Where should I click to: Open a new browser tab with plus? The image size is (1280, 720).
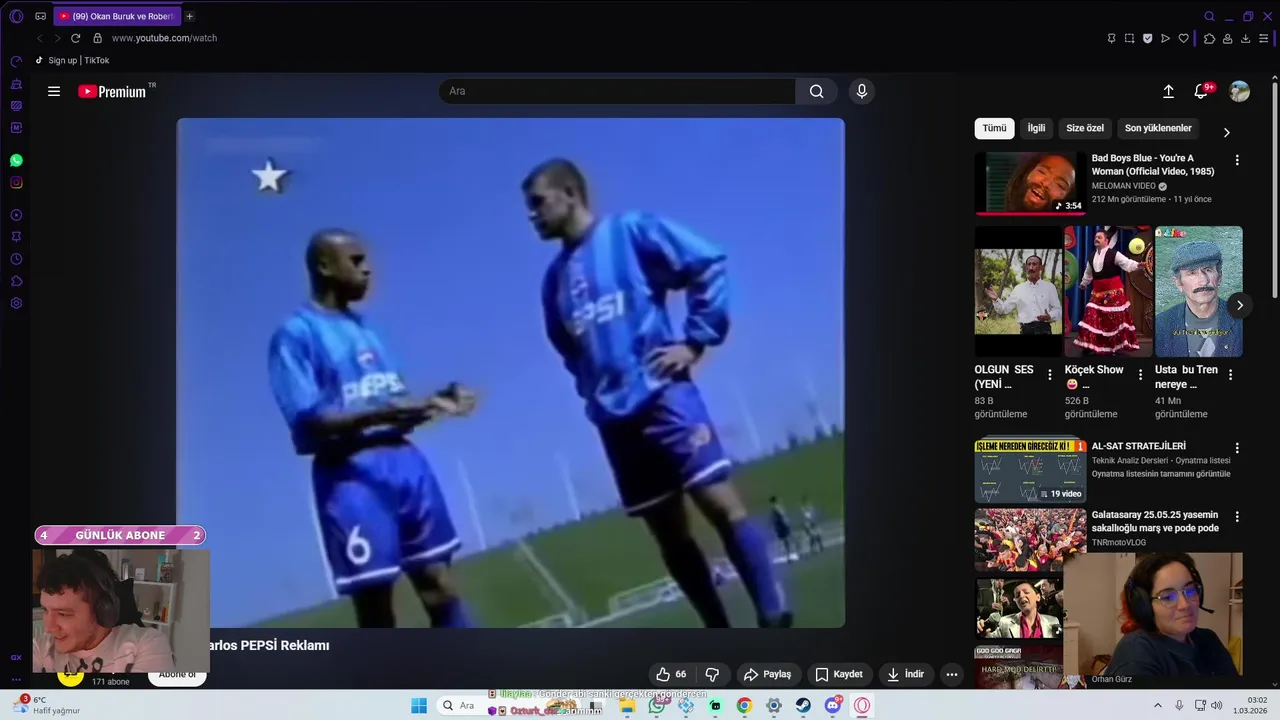[189, 16]
